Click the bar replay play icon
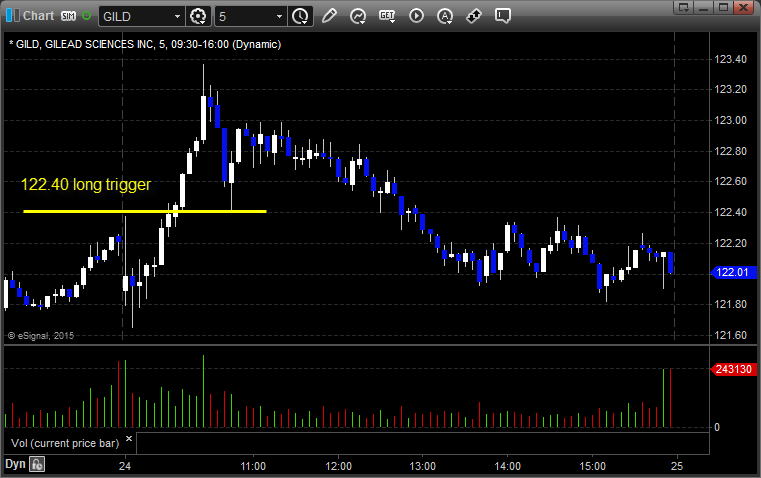 coord(416,16)
